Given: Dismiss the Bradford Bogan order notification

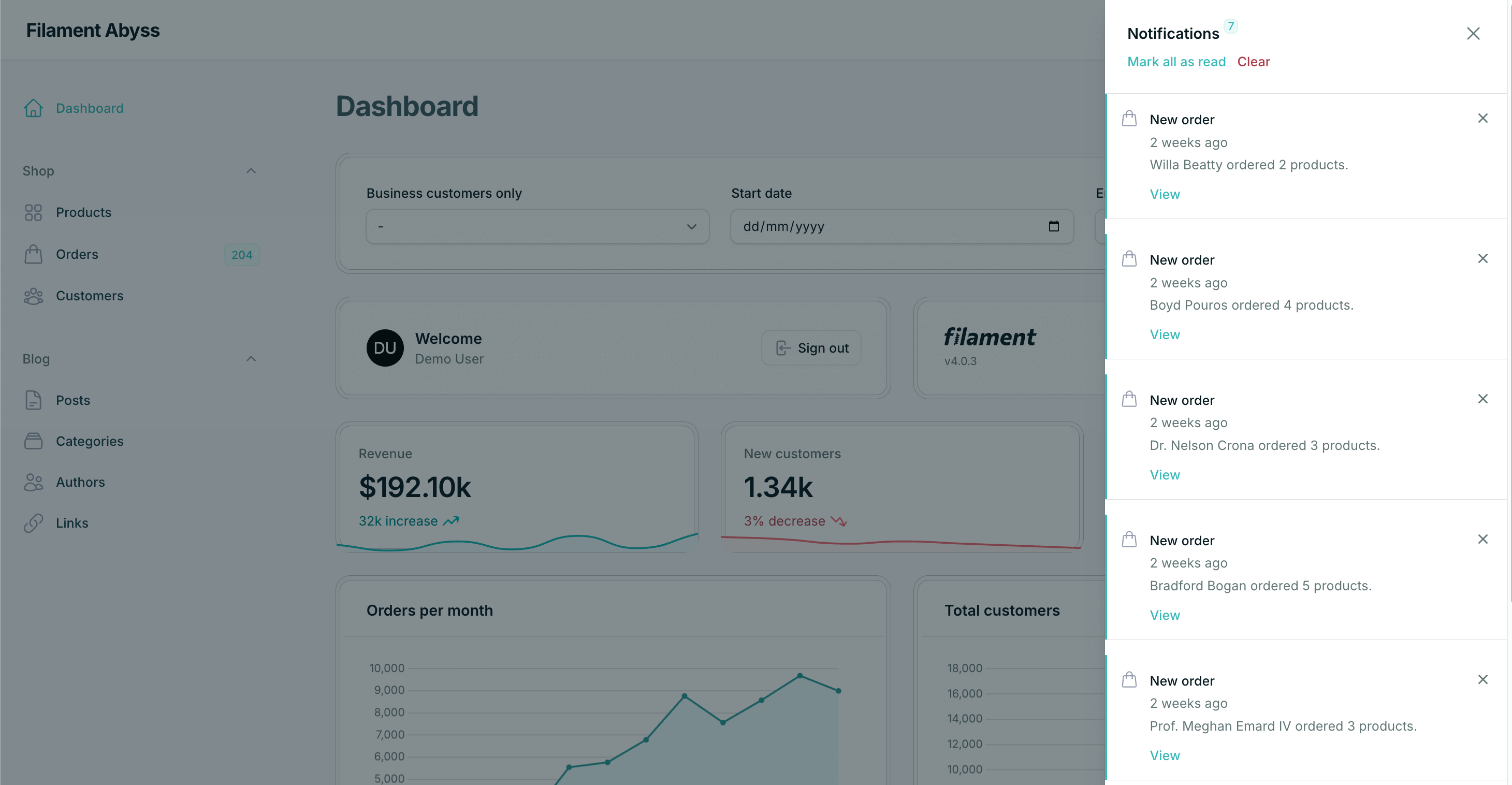Looking at the screenshot, I should [1482, 540].
